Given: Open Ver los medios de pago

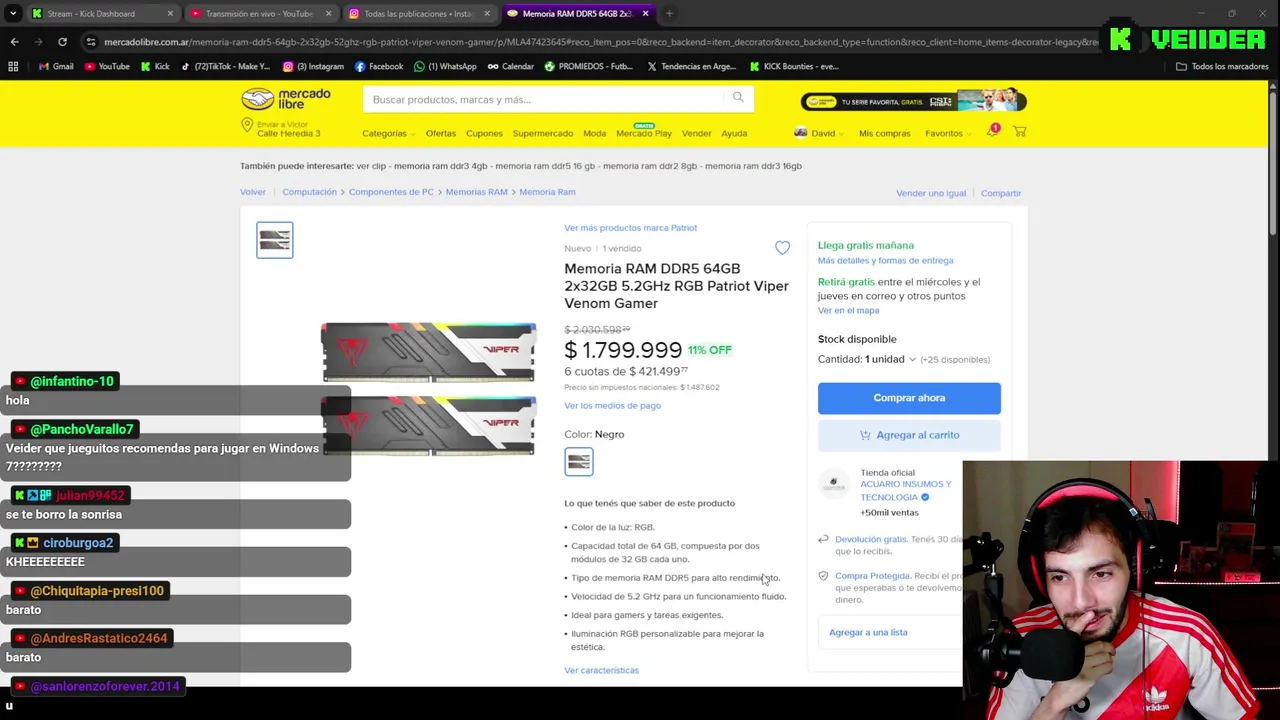Looking at the screenshot, I should [612, 405].
